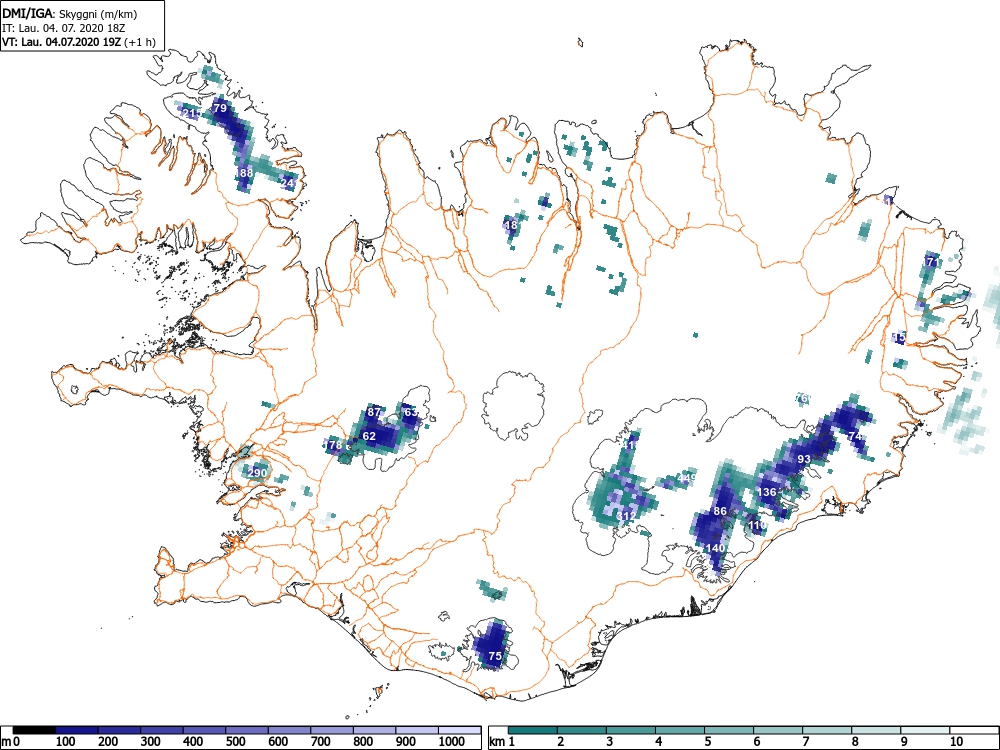Click the visibility value "41" on the map
This screenshot has height=750, width=1000.
pos(628,445)
